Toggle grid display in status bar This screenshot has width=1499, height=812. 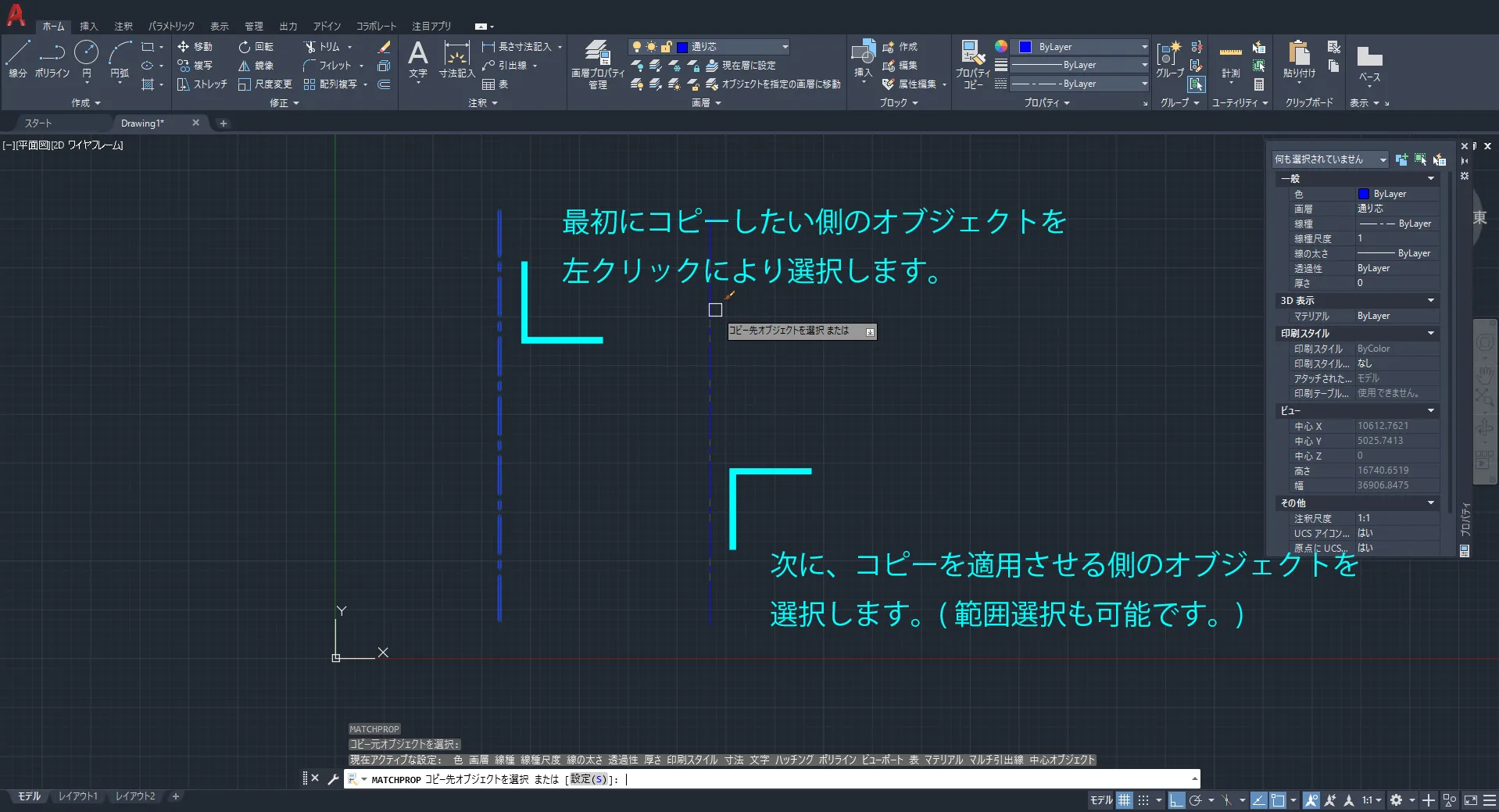pyautogui.click(x=1124, y=800)
